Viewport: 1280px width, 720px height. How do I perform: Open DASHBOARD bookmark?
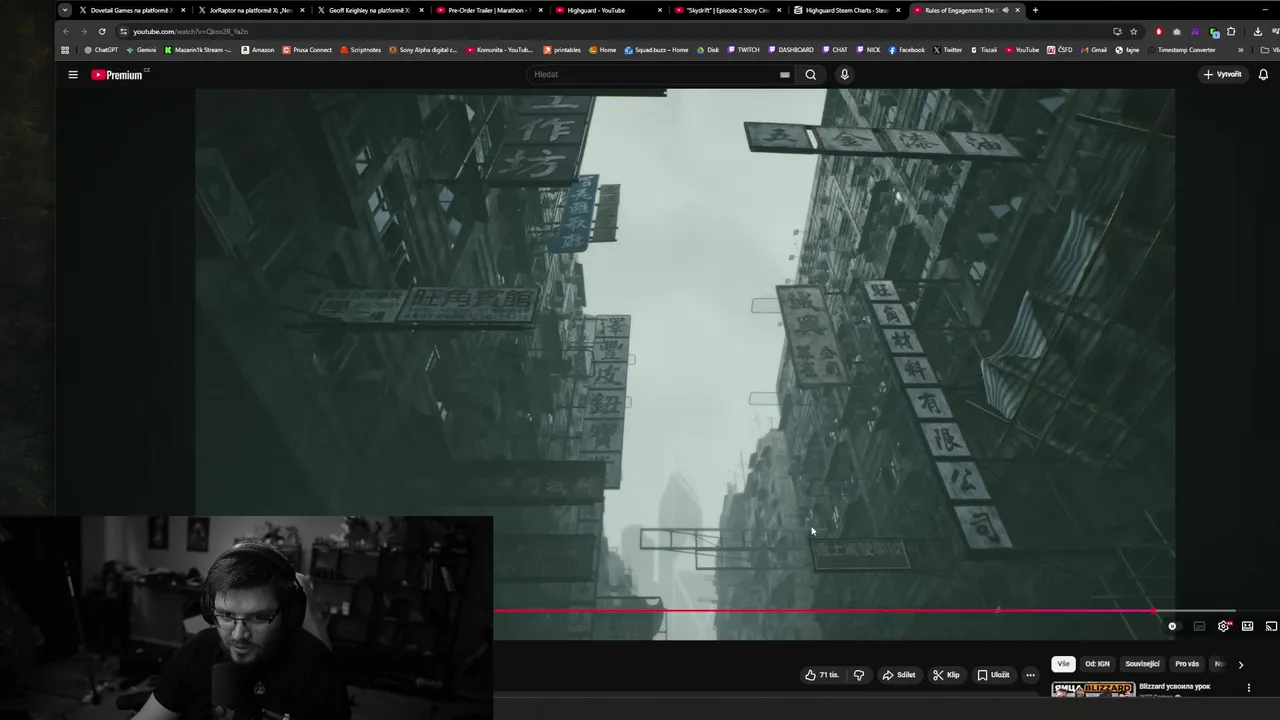click(790, 50)
